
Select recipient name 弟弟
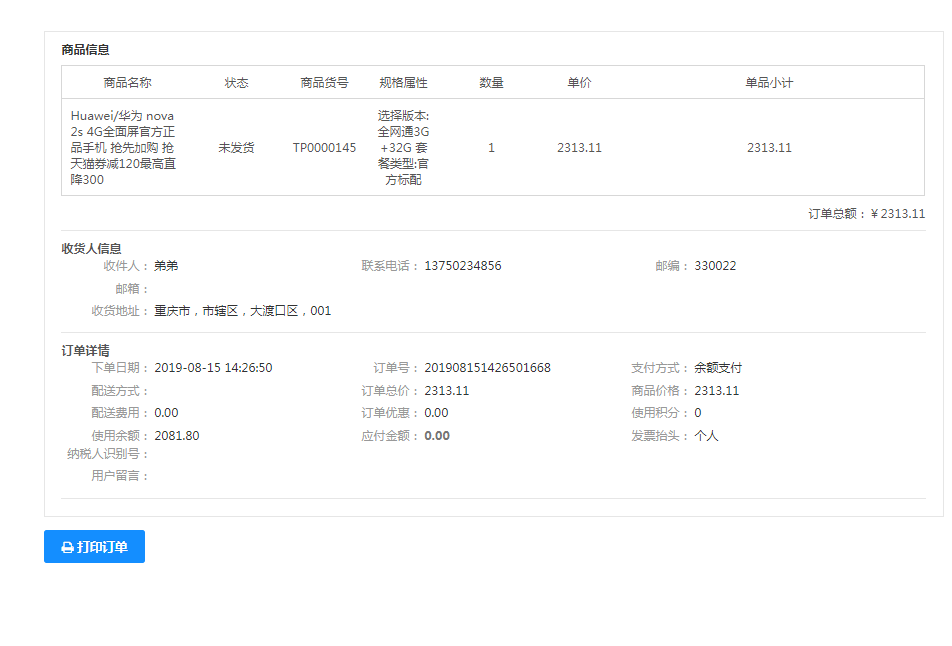(x=166, y=266)
